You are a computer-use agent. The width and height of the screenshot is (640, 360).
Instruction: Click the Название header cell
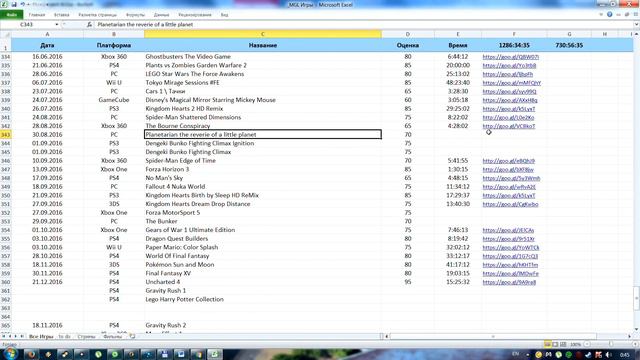tap(263, 45)
